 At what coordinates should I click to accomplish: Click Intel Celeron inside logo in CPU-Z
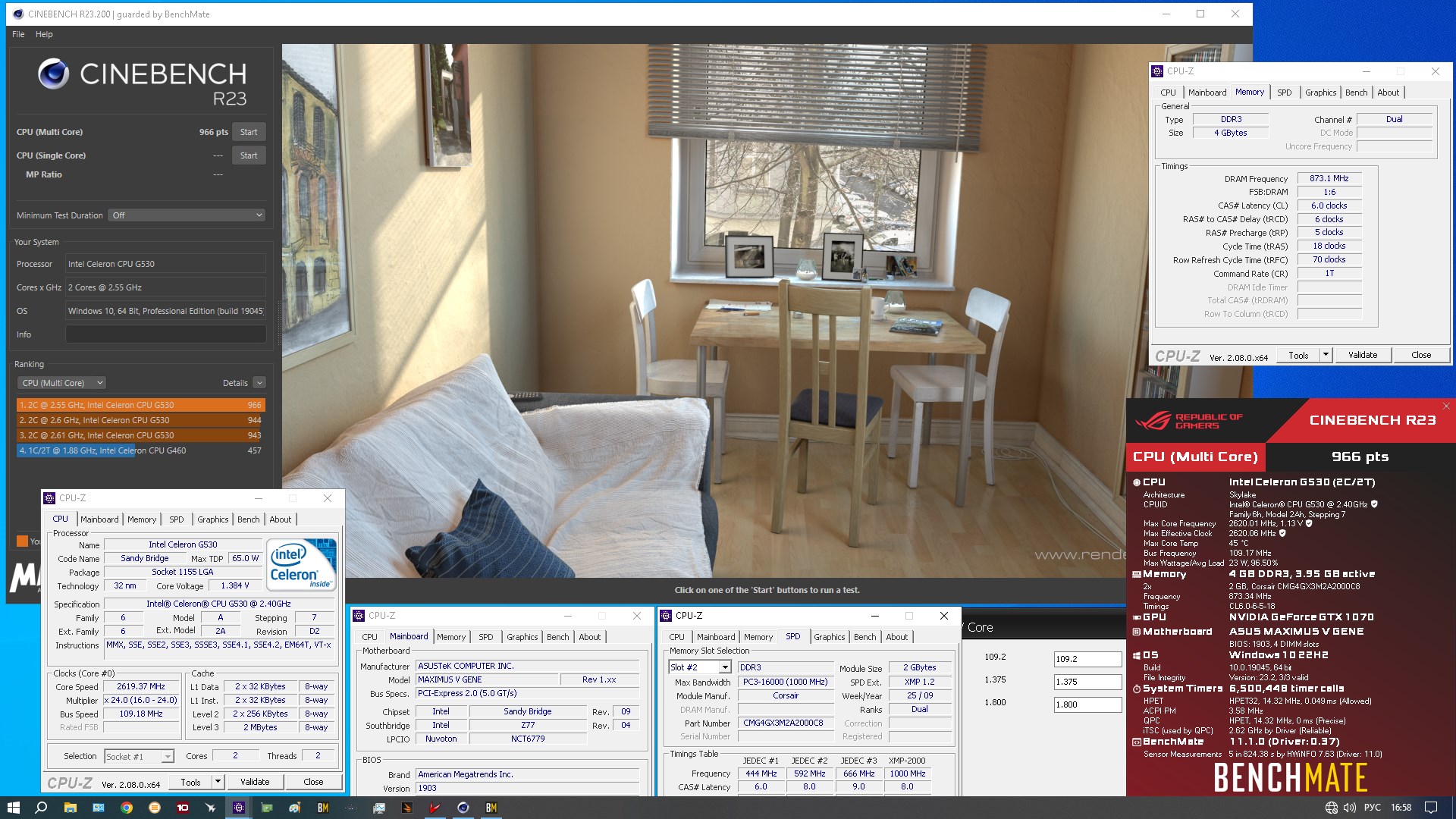click(x=302, y=564)
